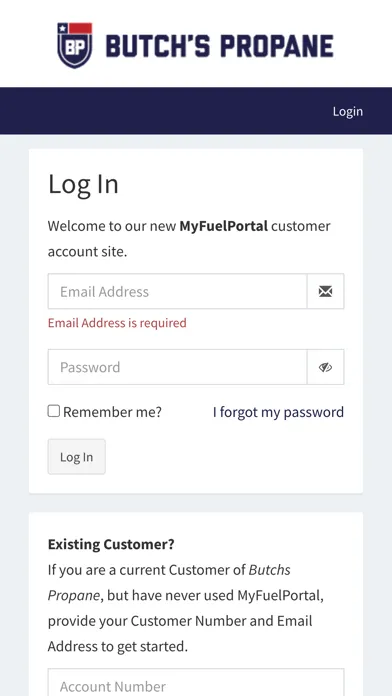Click the large 'Log In' heading
This screenshot has width=392, height=696.
point(83,184)
